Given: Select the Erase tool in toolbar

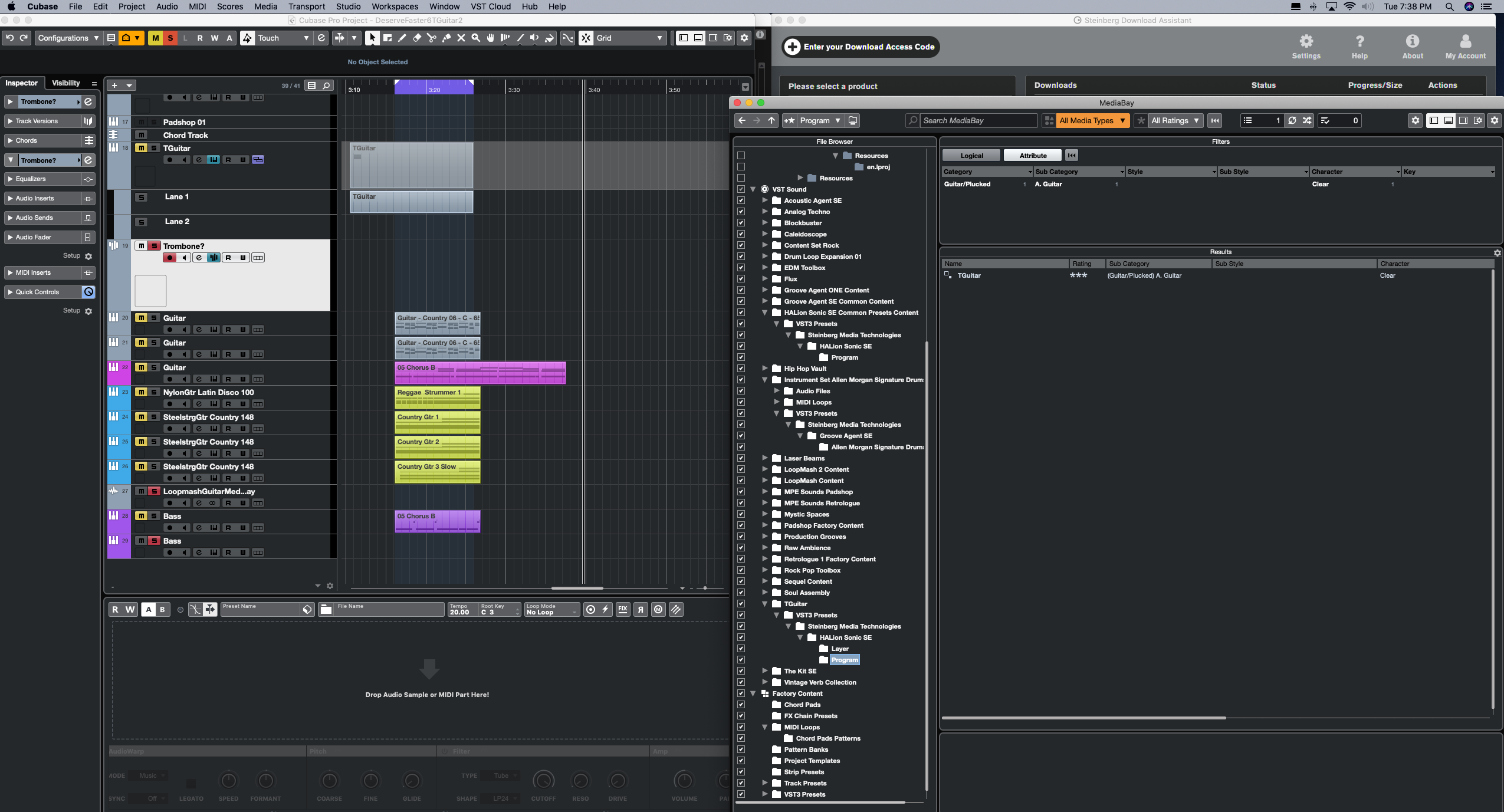Looking at the screenshot, I should tap(417, 38).
